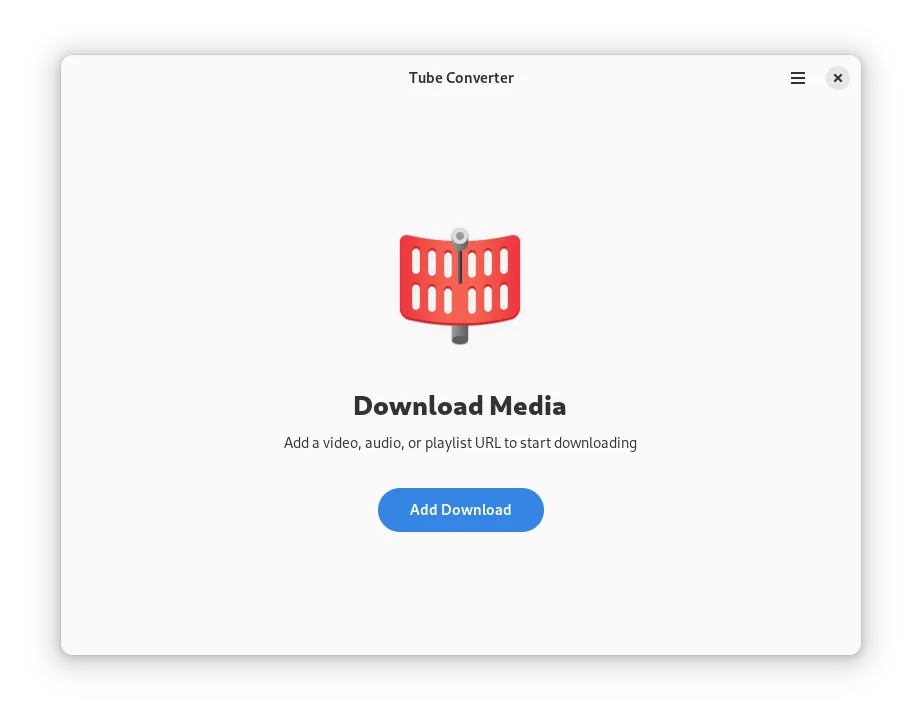The width and height of the screenshot is (922, 722).
Task: Click the red Tube Converter logo
Action: 460,286
